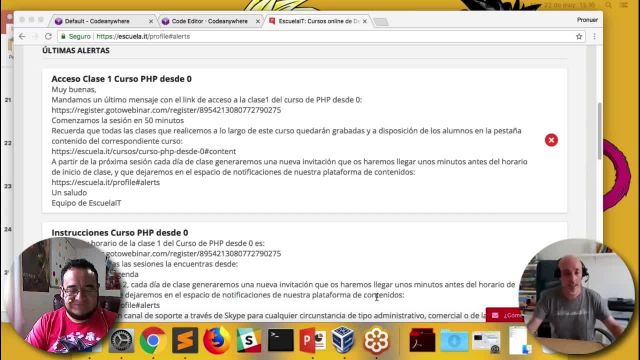The width and height of the screenshot is (640, 360).
Task: Open Terminal from the dock
Action: pyautogui.click(x=280, y=340)
